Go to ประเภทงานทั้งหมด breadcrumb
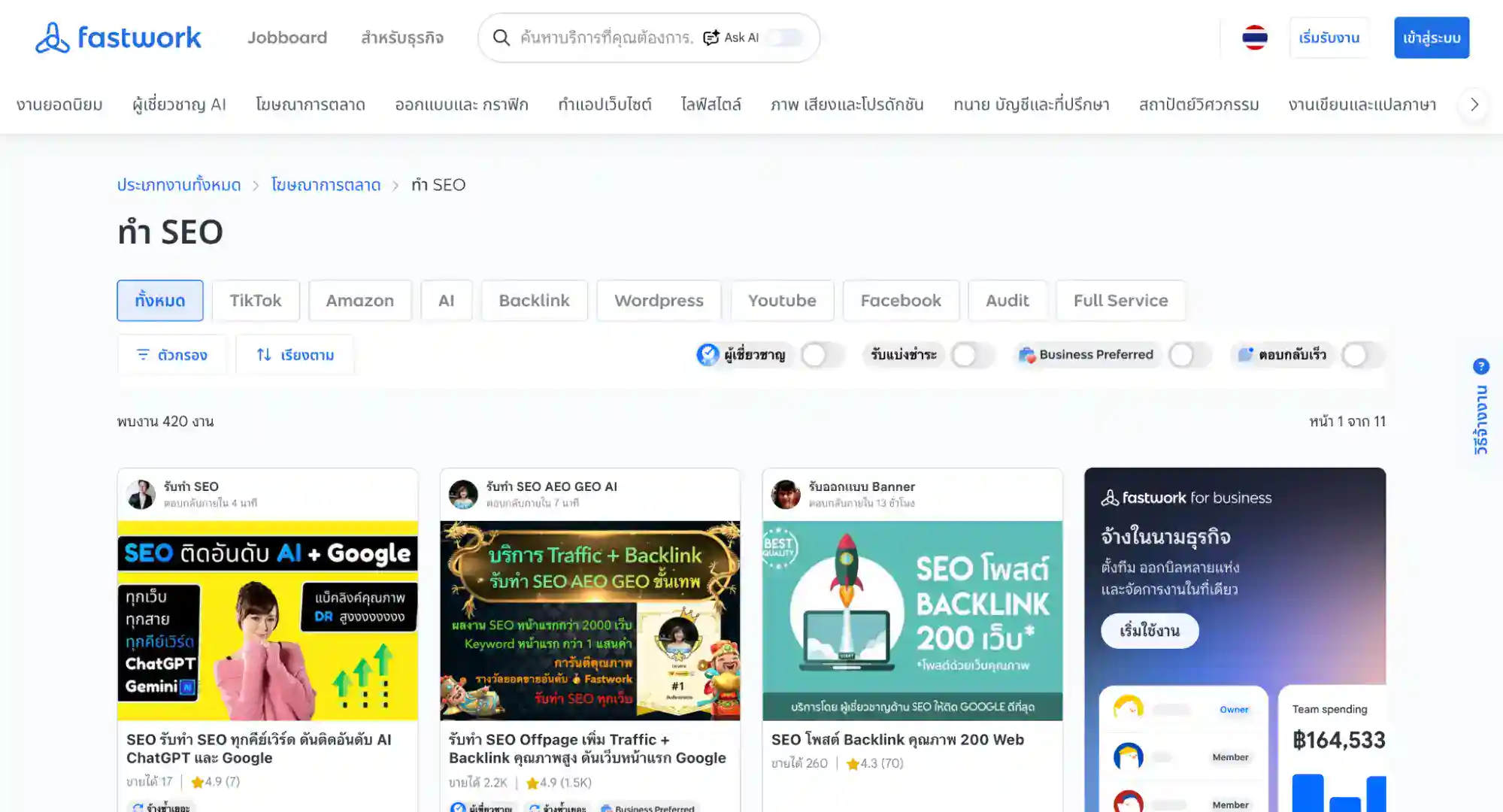1503x812 pixels. point(179,185)
